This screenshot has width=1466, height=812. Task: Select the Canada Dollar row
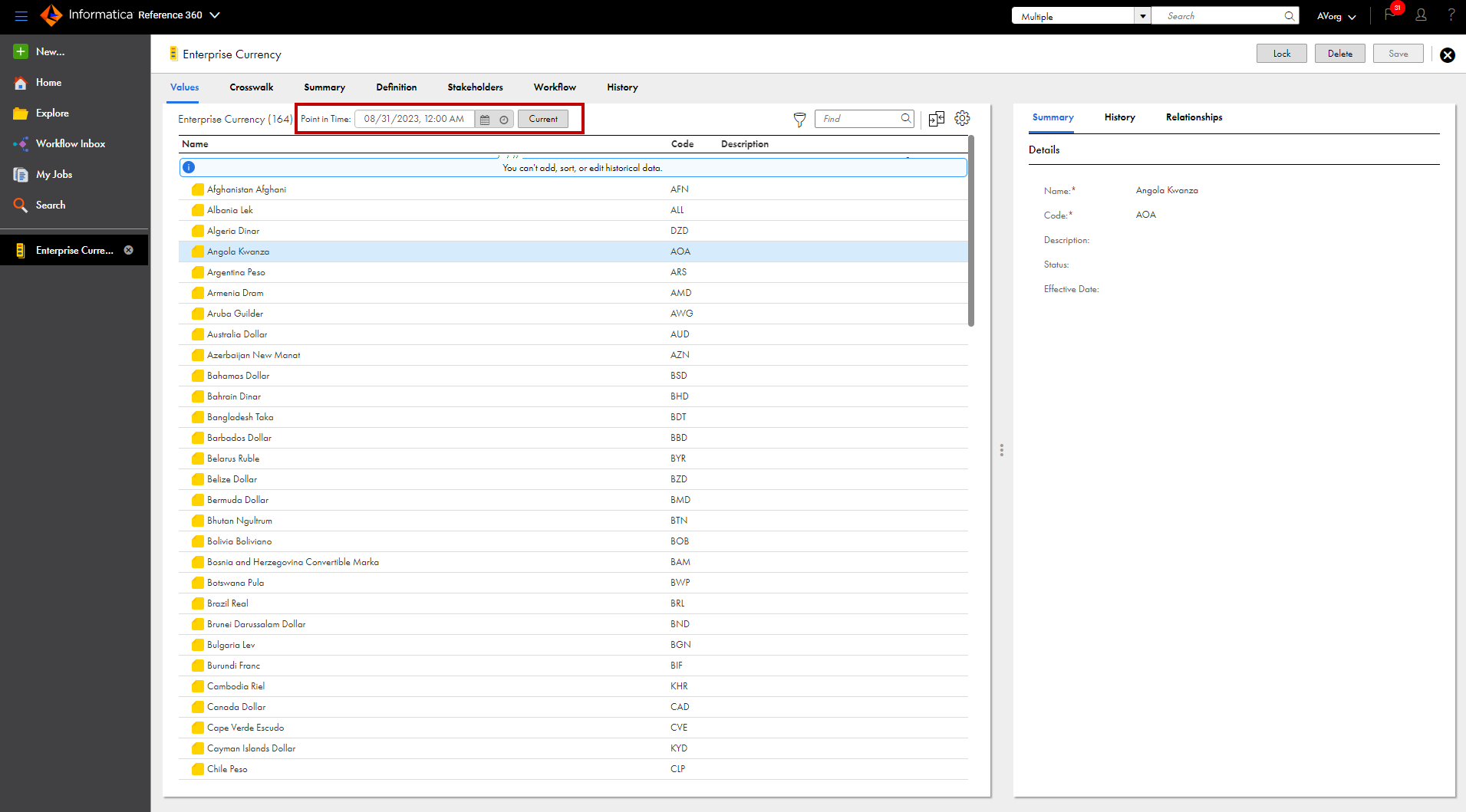point(573,707)
